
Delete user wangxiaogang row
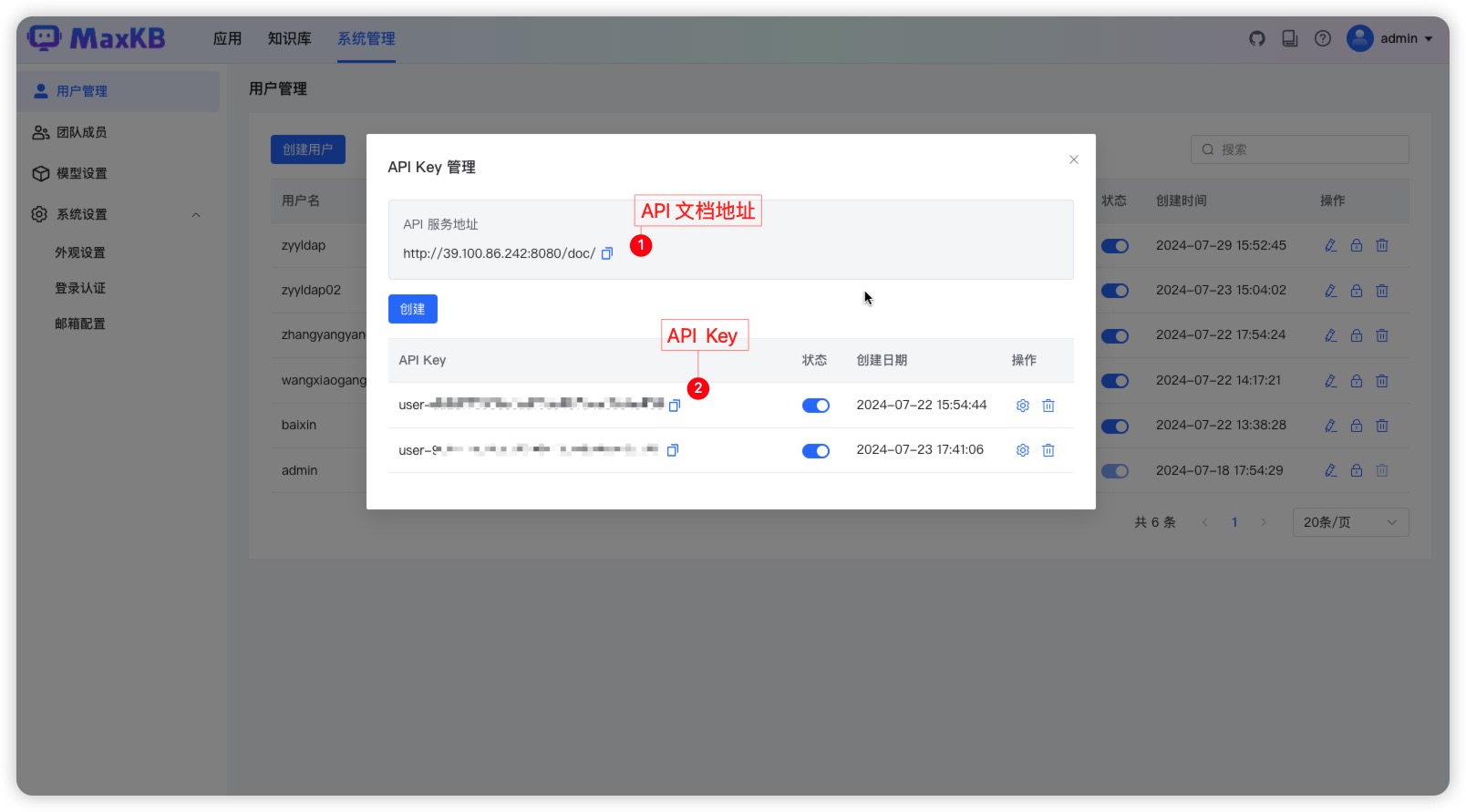[1382, 381]
